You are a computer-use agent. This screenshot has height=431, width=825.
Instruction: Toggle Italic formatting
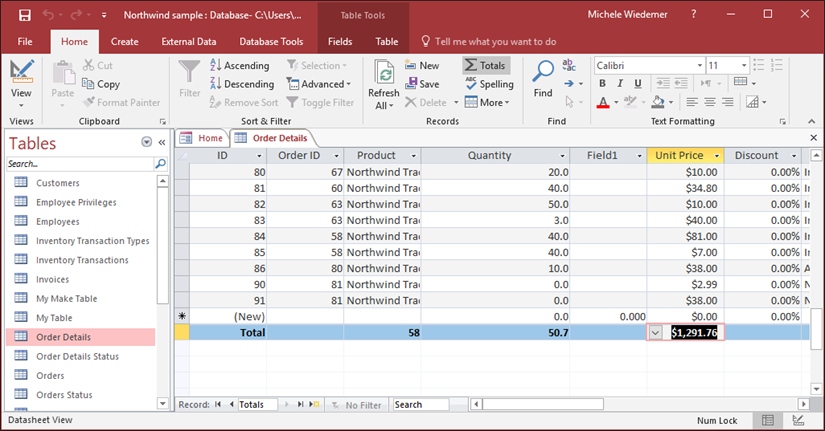(620, 83)
